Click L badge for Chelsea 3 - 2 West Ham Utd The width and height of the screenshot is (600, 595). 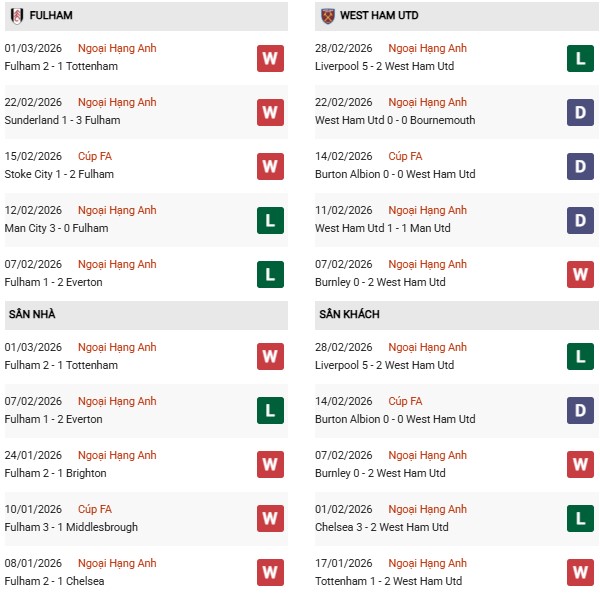pos(580,519)
